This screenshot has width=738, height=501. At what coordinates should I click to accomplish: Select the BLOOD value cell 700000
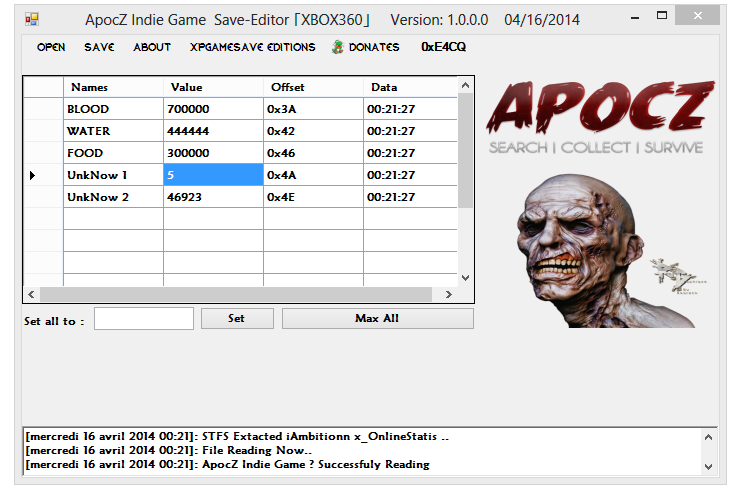click(x=213, y=109)
